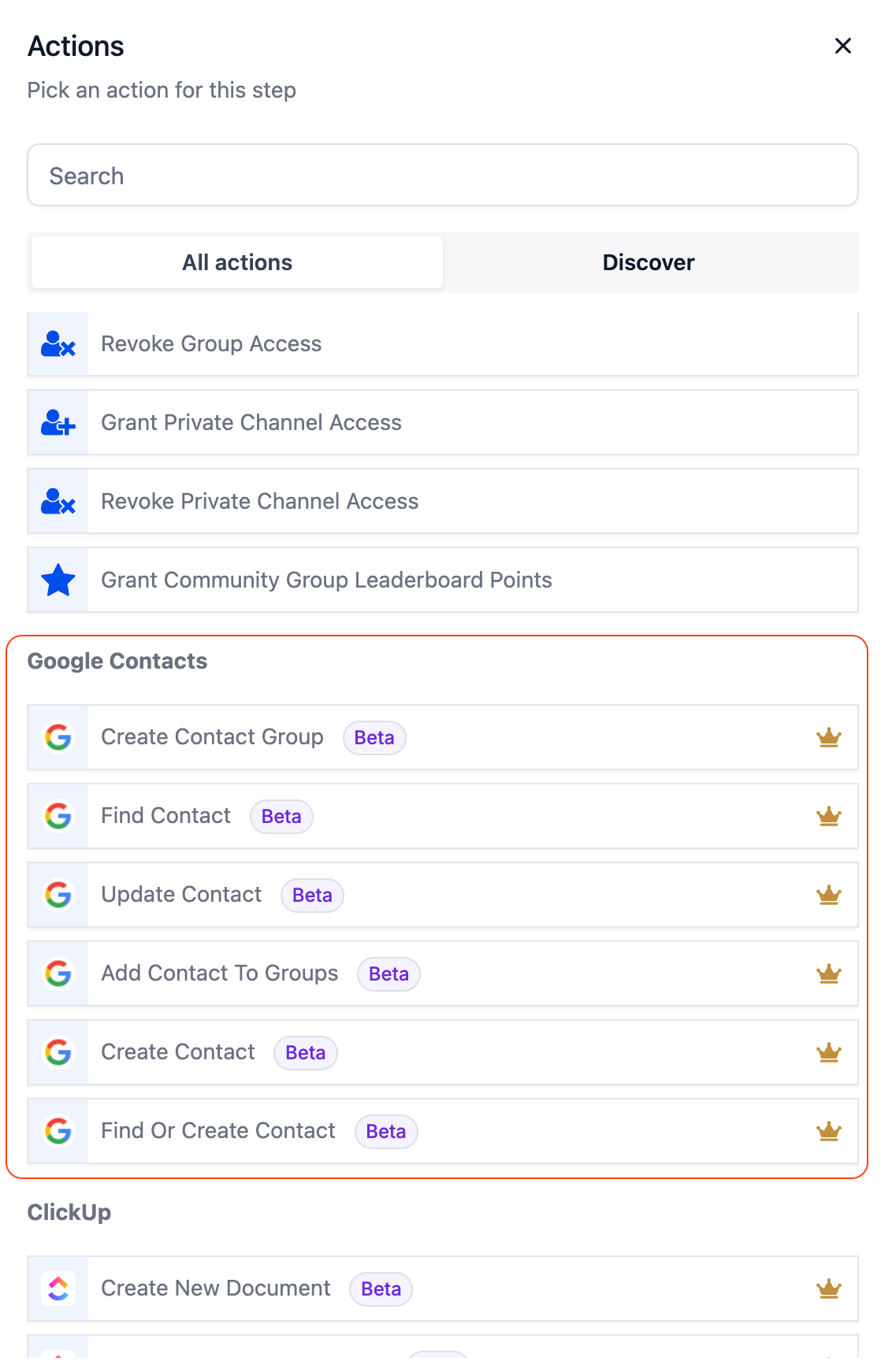This screenshot has width=881, height=1372.
Task: Switch to the All actions tab
Action: point(237,262)
